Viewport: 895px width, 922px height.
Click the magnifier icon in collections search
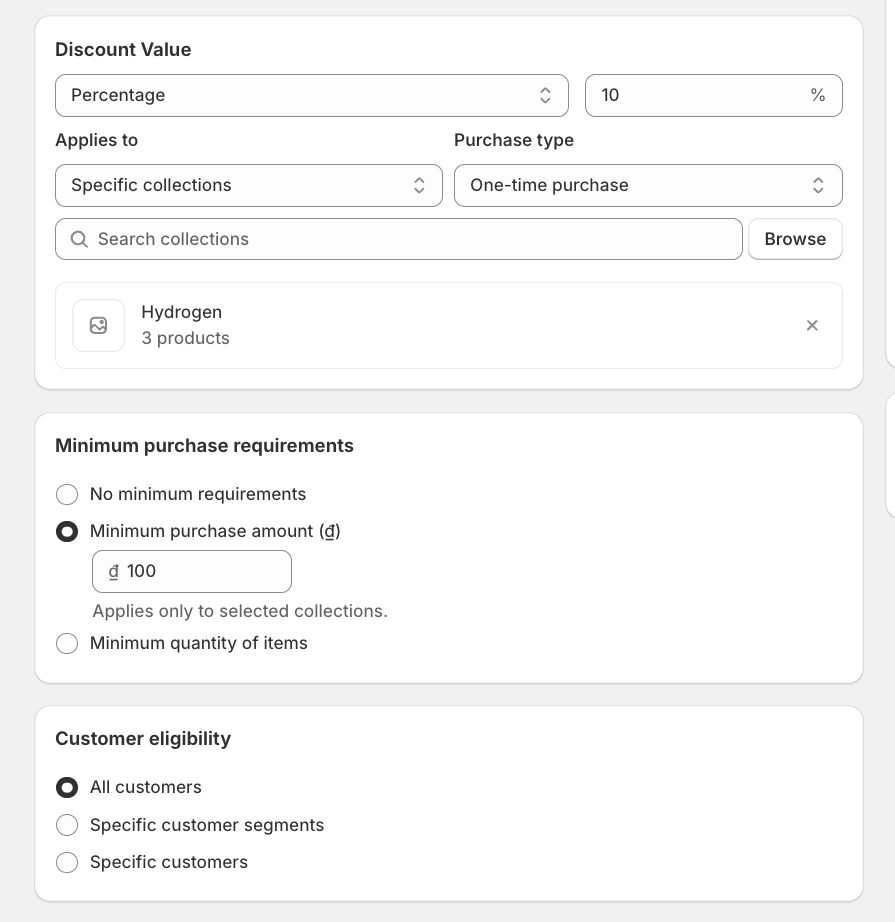pos(79,240)
